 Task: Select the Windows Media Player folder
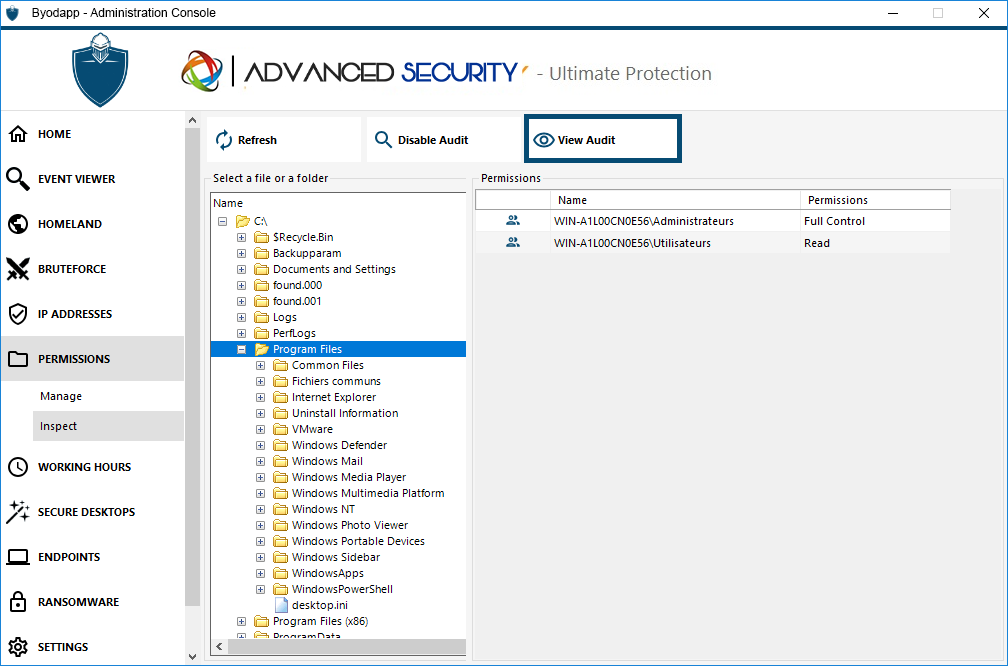coord(349,477)
